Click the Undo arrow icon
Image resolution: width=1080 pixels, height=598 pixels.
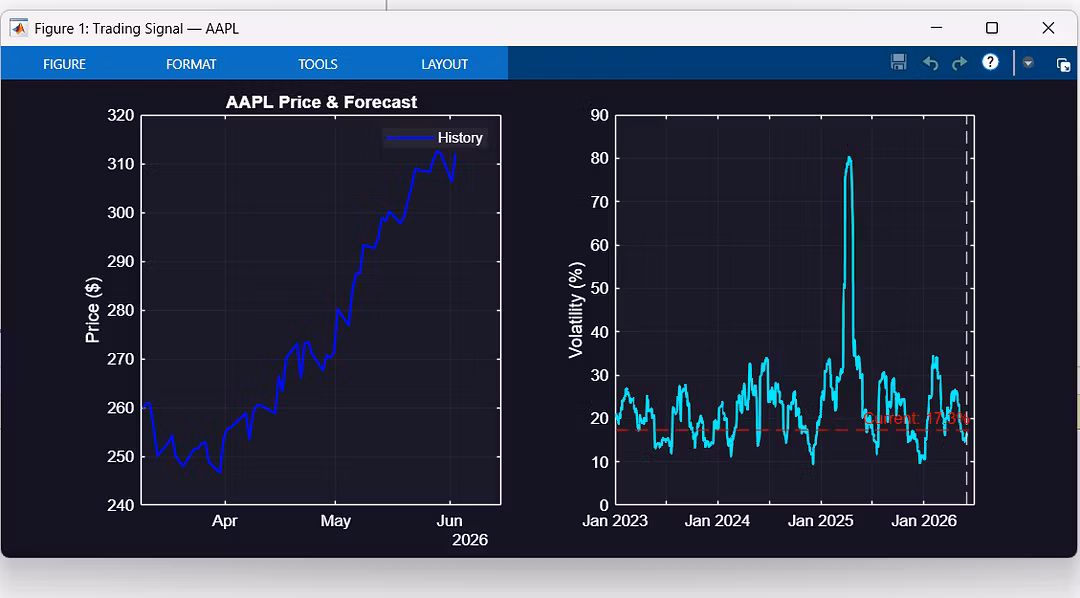931,63
